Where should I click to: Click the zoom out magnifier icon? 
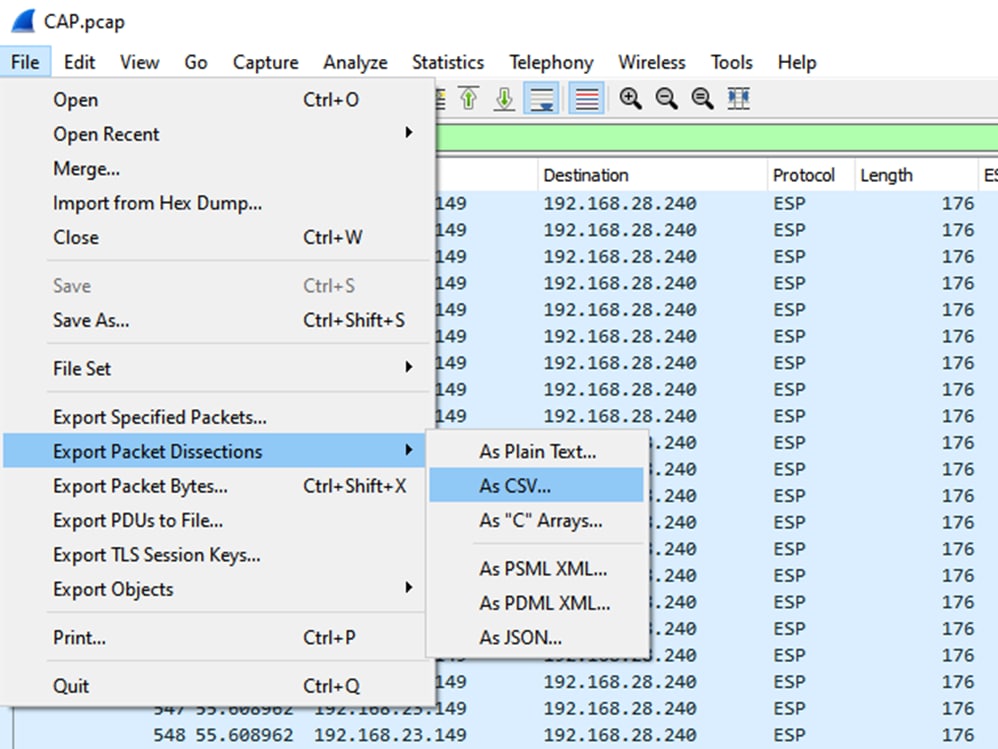click(666, 99)
